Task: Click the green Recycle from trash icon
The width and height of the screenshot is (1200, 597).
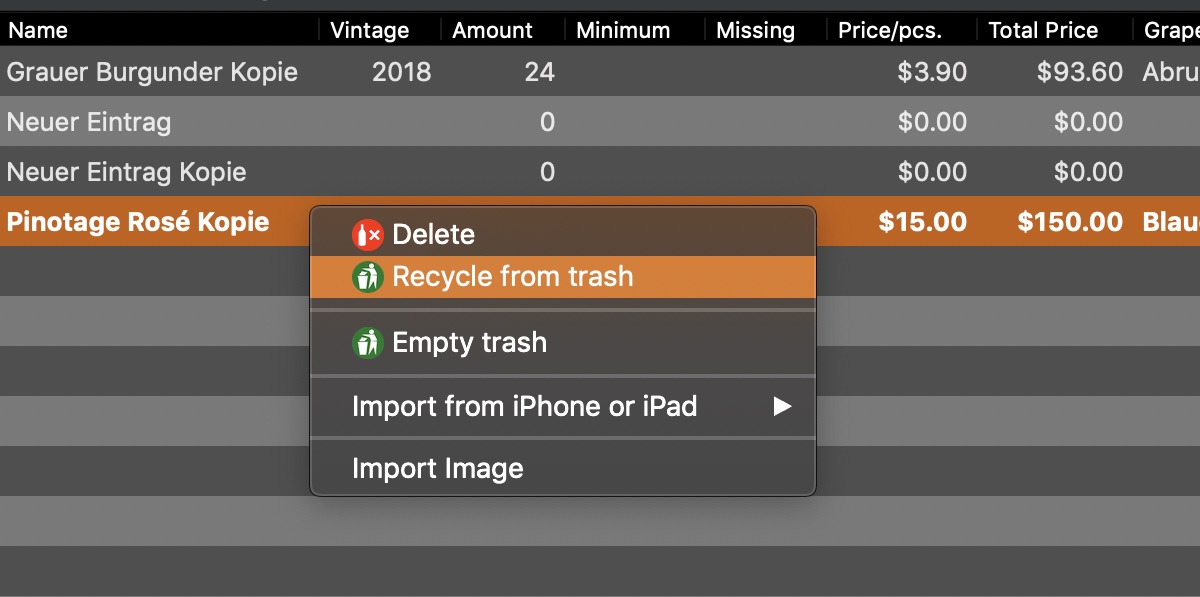Action: (x=368, y=277)
